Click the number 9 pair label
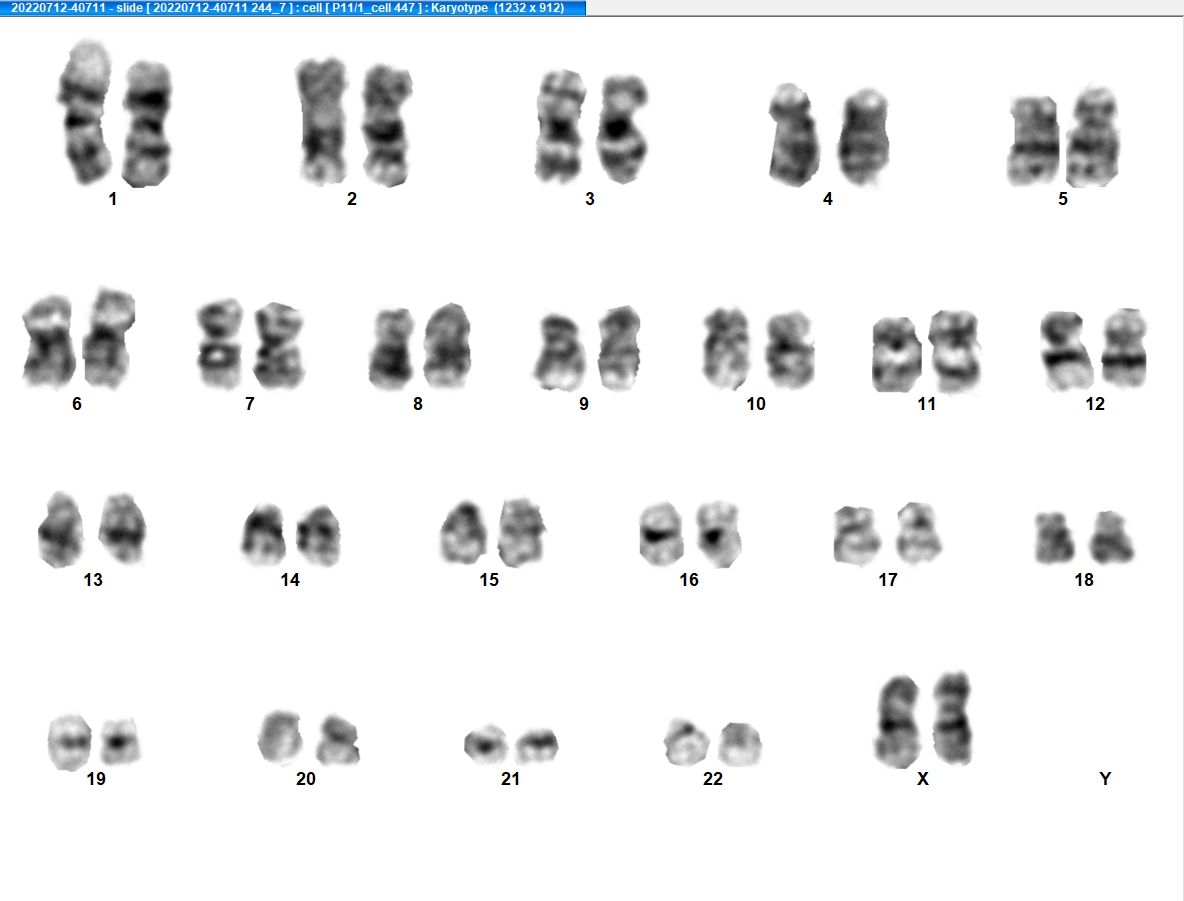Screen dimensions: 1184x901 pos(584,404)
